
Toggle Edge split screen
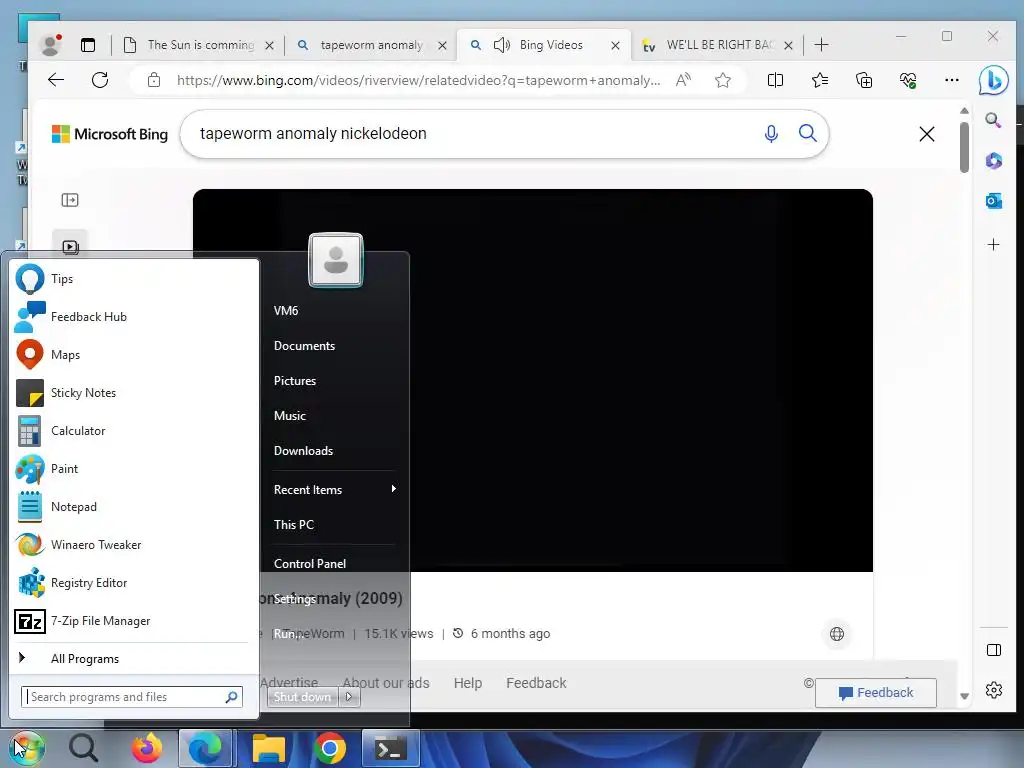click(x=775, y=80)
